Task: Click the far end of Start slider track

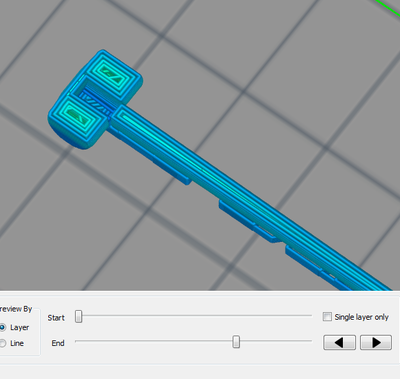Action: [308, 315]
